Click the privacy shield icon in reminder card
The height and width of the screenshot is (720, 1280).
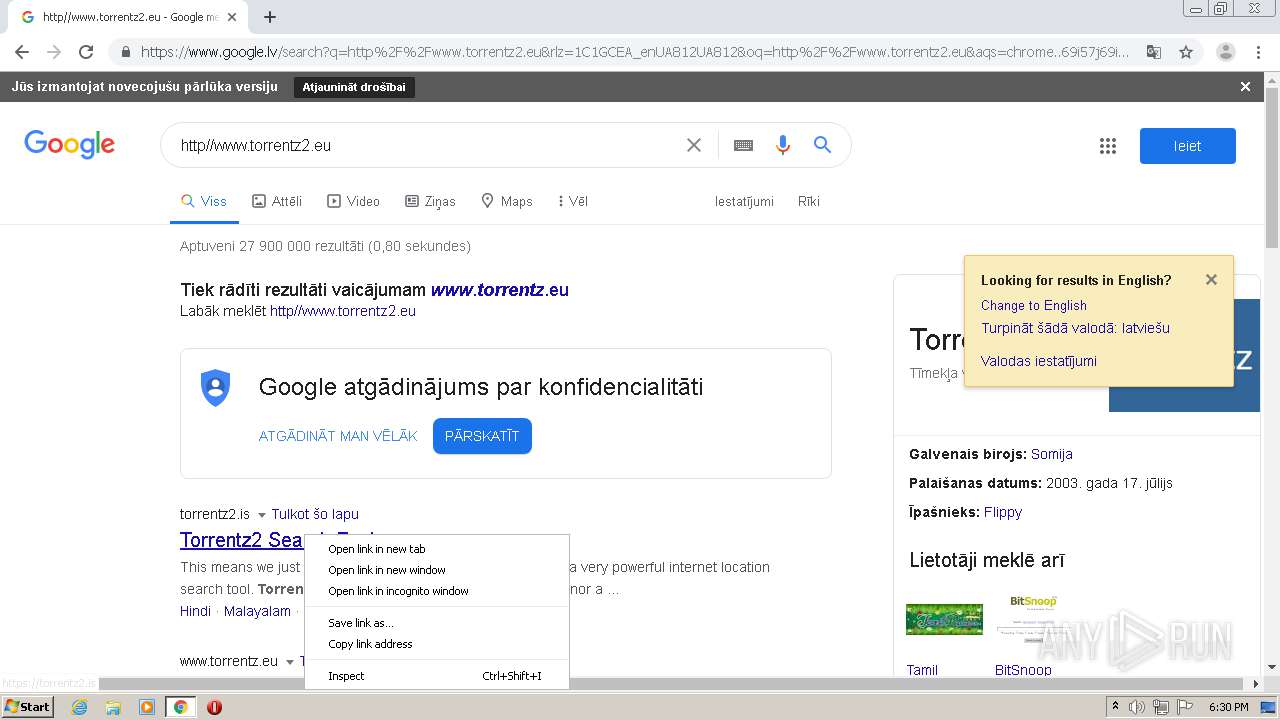[x=216, y=388]
